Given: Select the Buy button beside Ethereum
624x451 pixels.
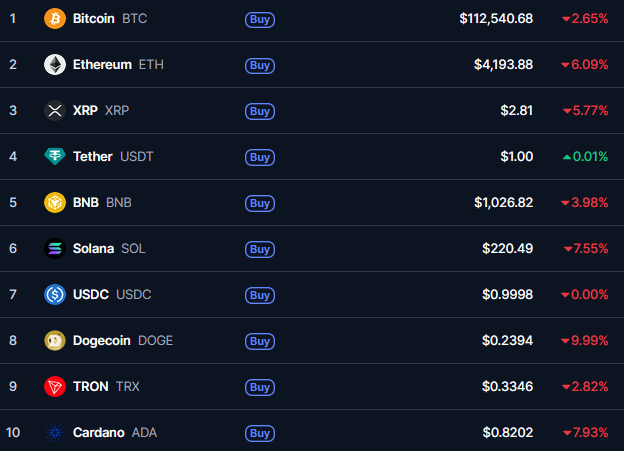Looking at the screenshot, I should pos(260,65).
